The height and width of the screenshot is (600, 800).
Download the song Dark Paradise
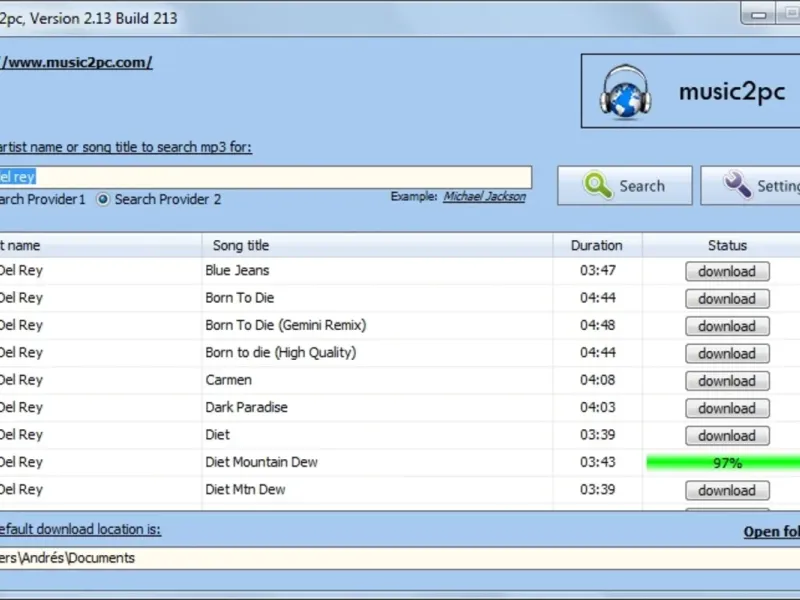click(x=727, y=408)
